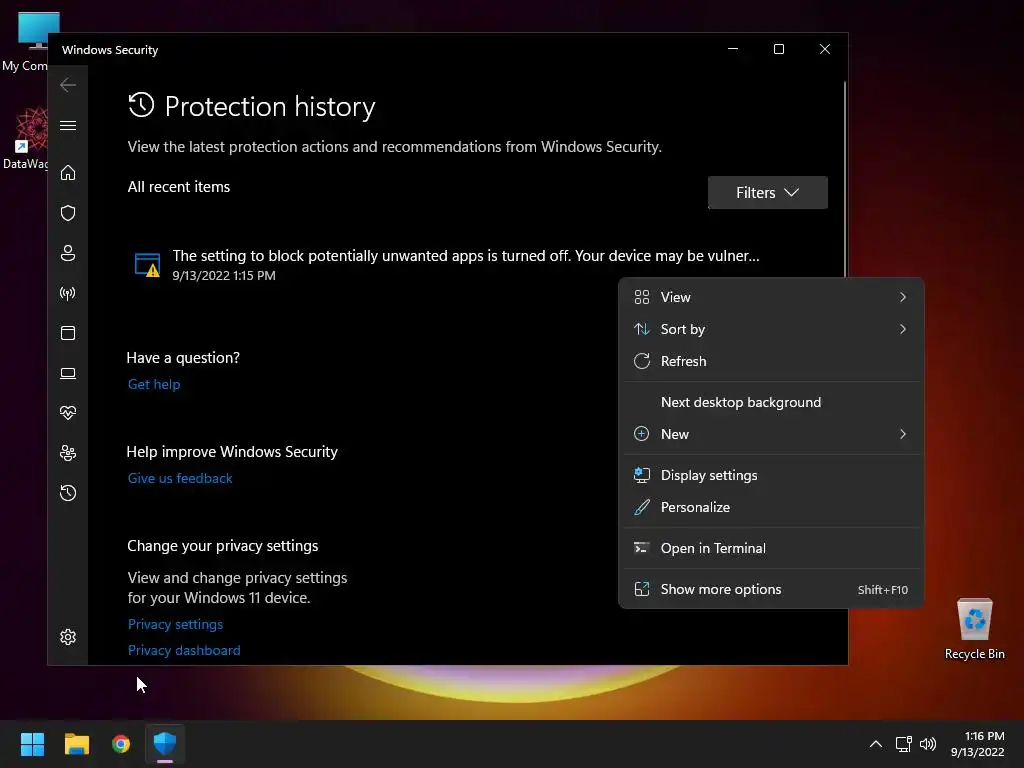The width and height of the screenshot is (1024, 768).
Task: Launch Chrome from the taskbar
Action: click(121, 744)
